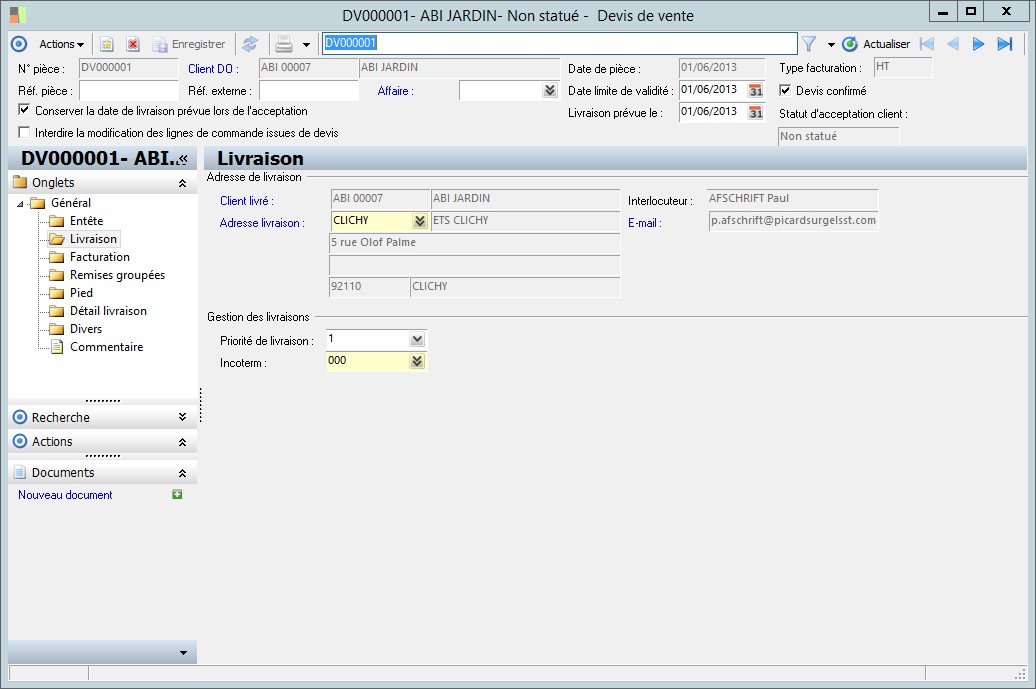
Task: Enable 'Interdire la modification des lignes' checkbox
Action: click(x=25, y=133)
